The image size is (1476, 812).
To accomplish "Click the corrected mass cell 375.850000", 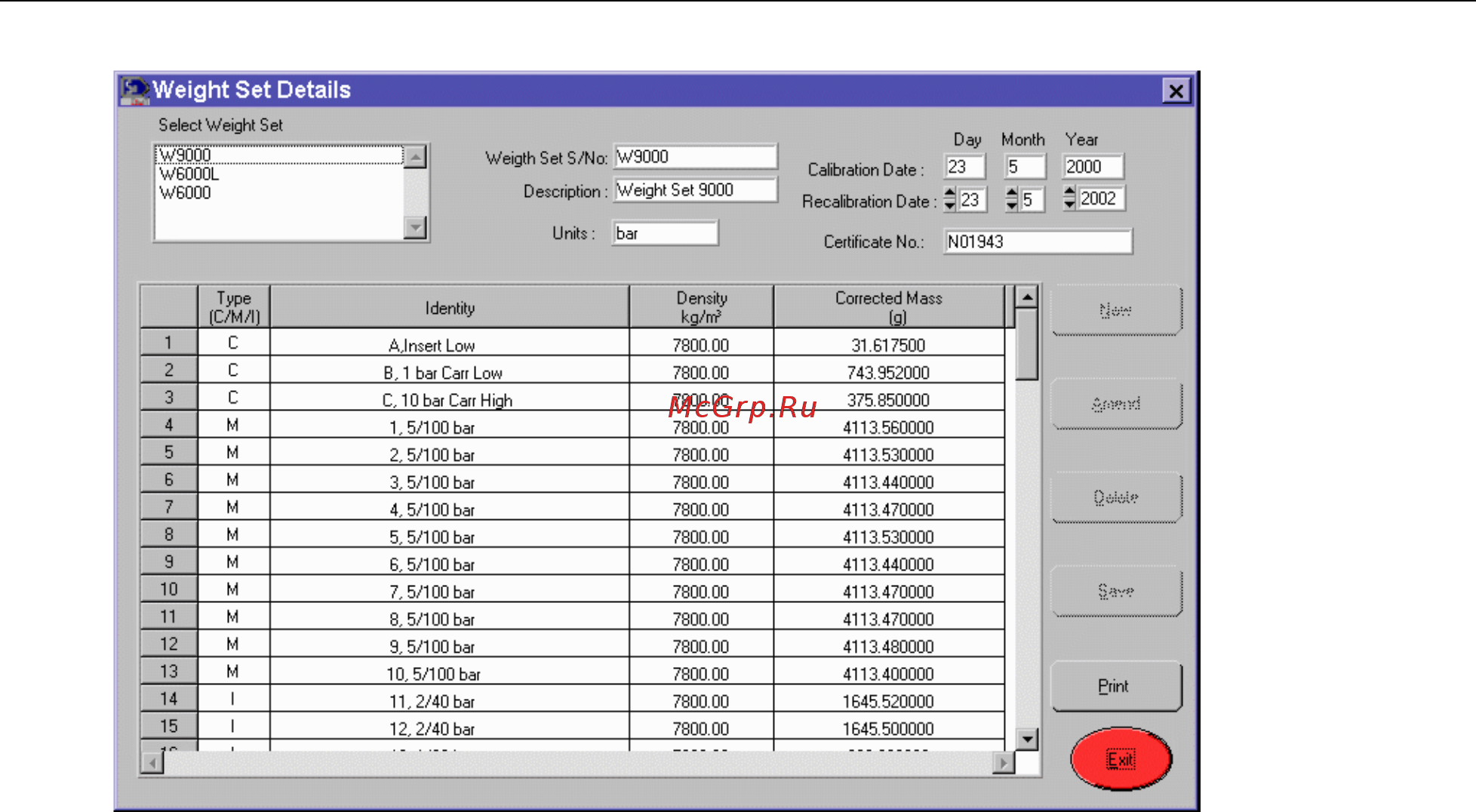I will tap(889, 398).
